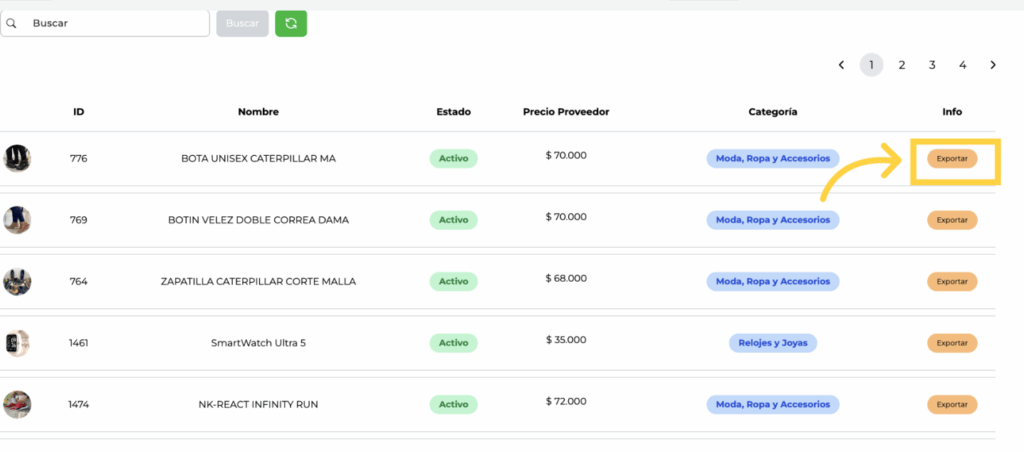Viewport: 1024px width, 452px height.
Task: Sort by the Precio Proveedor column header
Action: pyautogui.click(x=565, y=111)
